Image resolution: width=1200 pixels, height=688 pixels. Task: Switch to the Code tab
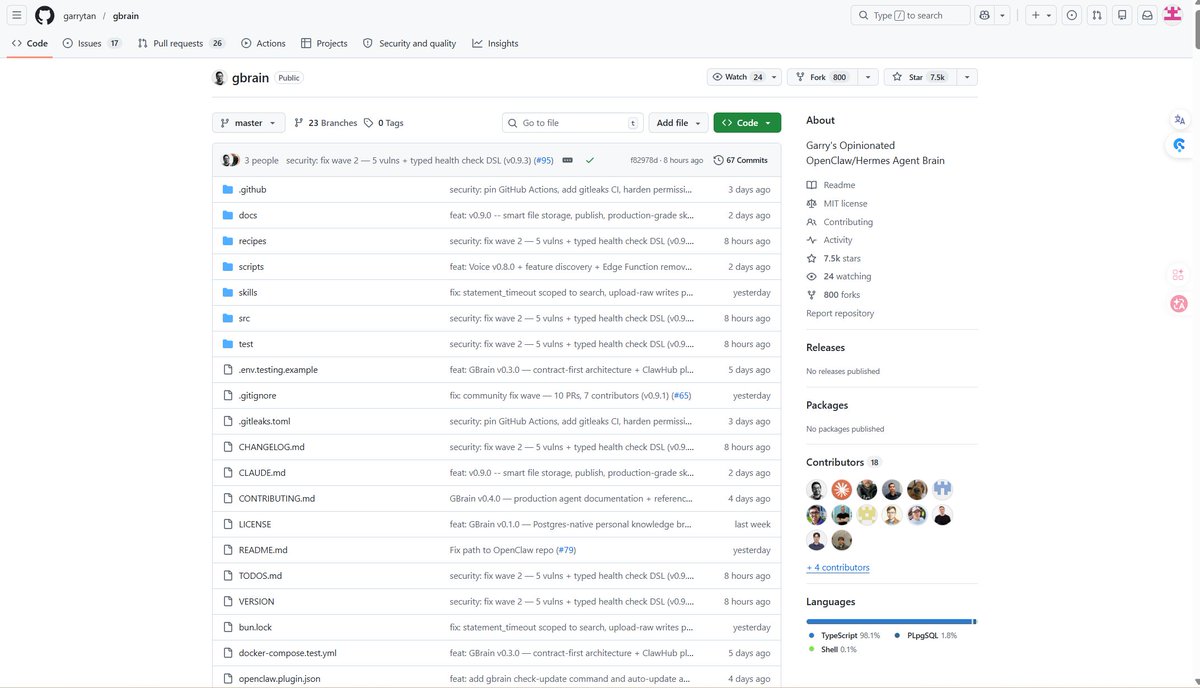pos(30,44)
